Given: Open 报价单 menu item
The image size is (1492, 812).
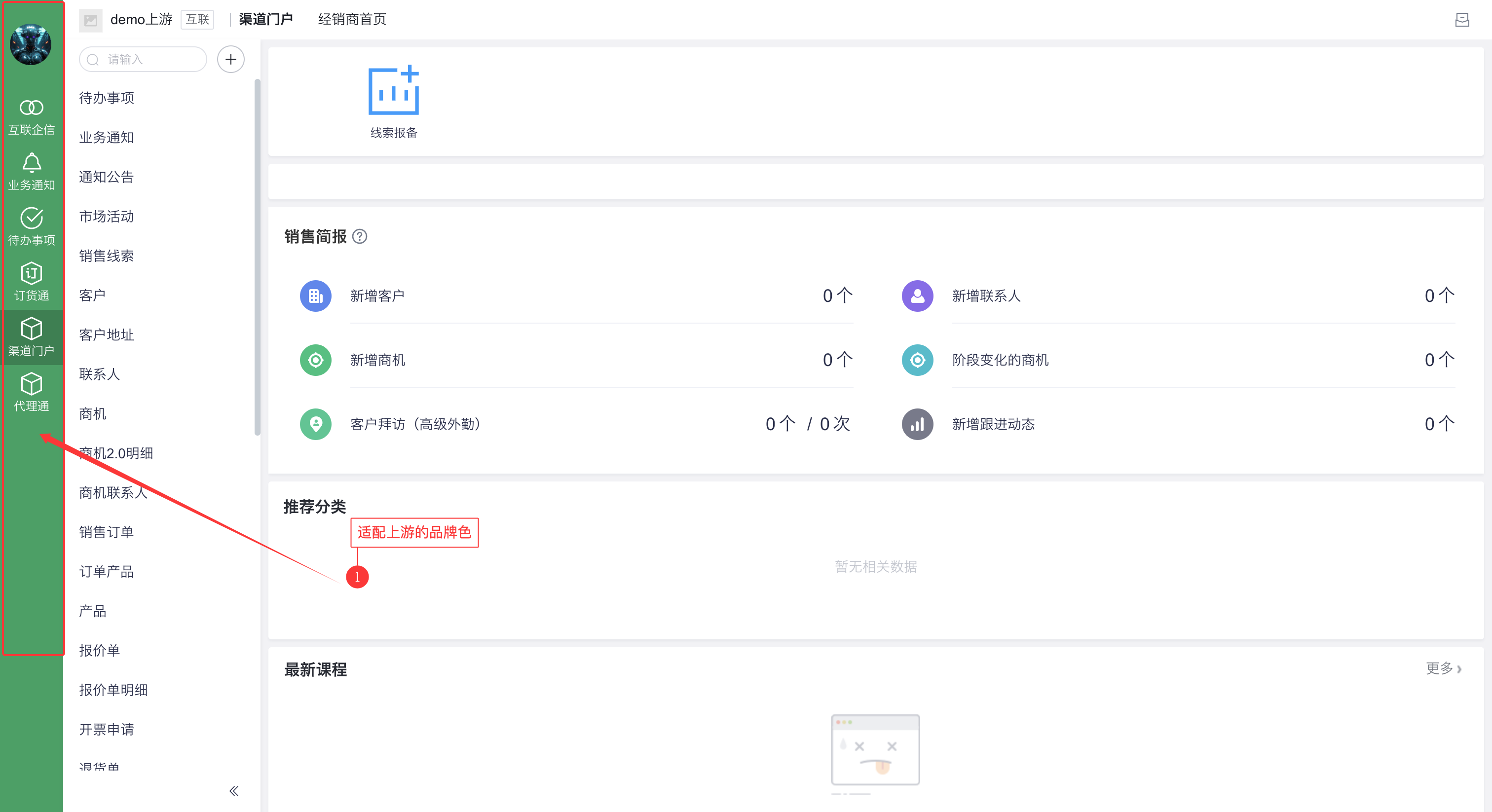Looking at the screenshot, I should pos(100,650).
